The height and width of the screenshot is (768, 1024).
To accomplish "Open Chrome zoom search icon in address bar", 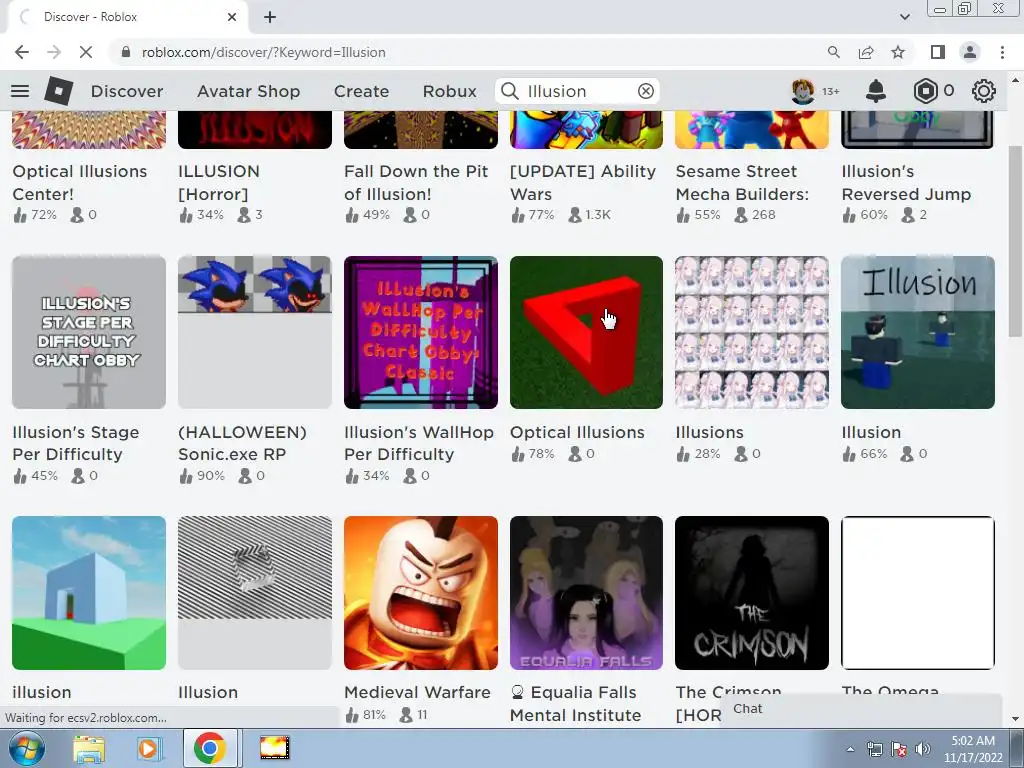I will coord(834,52).
